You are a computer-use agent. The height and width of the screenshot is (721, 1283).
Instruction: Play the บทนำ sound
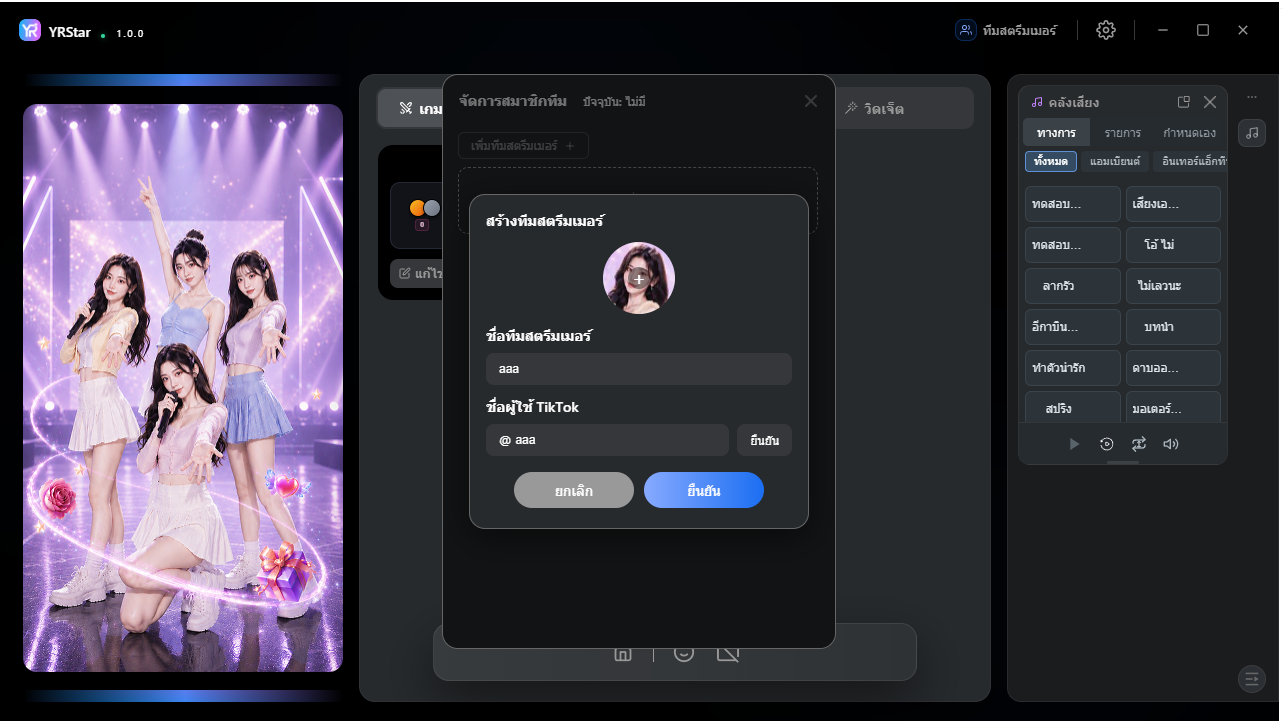[1173, 327]
